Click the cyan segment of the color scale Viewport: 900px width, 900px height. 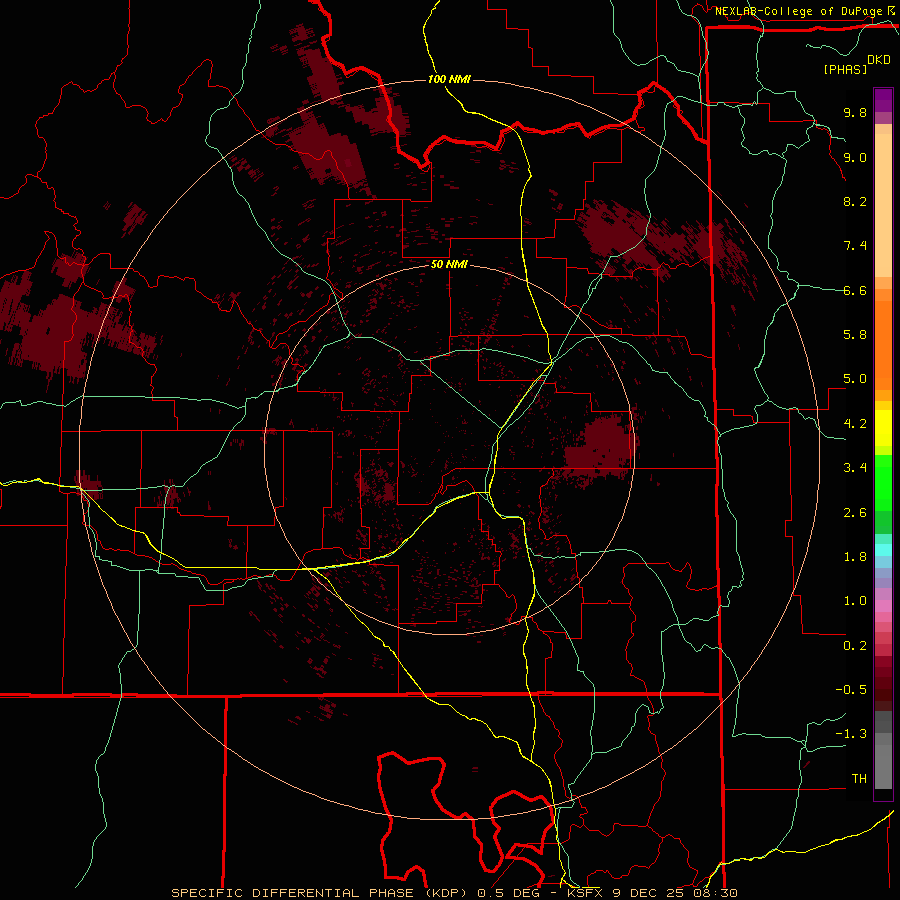tap(883, 550)
